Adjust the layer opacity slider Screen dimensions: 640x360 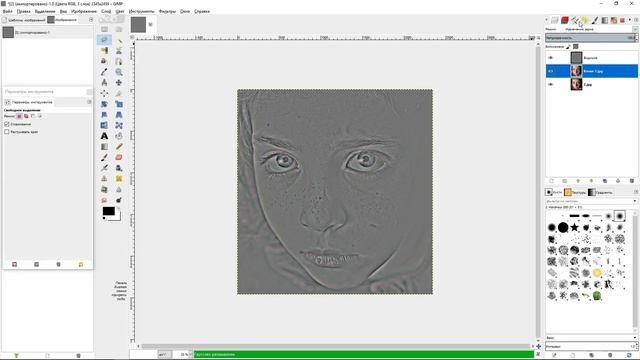(x=591, y=38)
